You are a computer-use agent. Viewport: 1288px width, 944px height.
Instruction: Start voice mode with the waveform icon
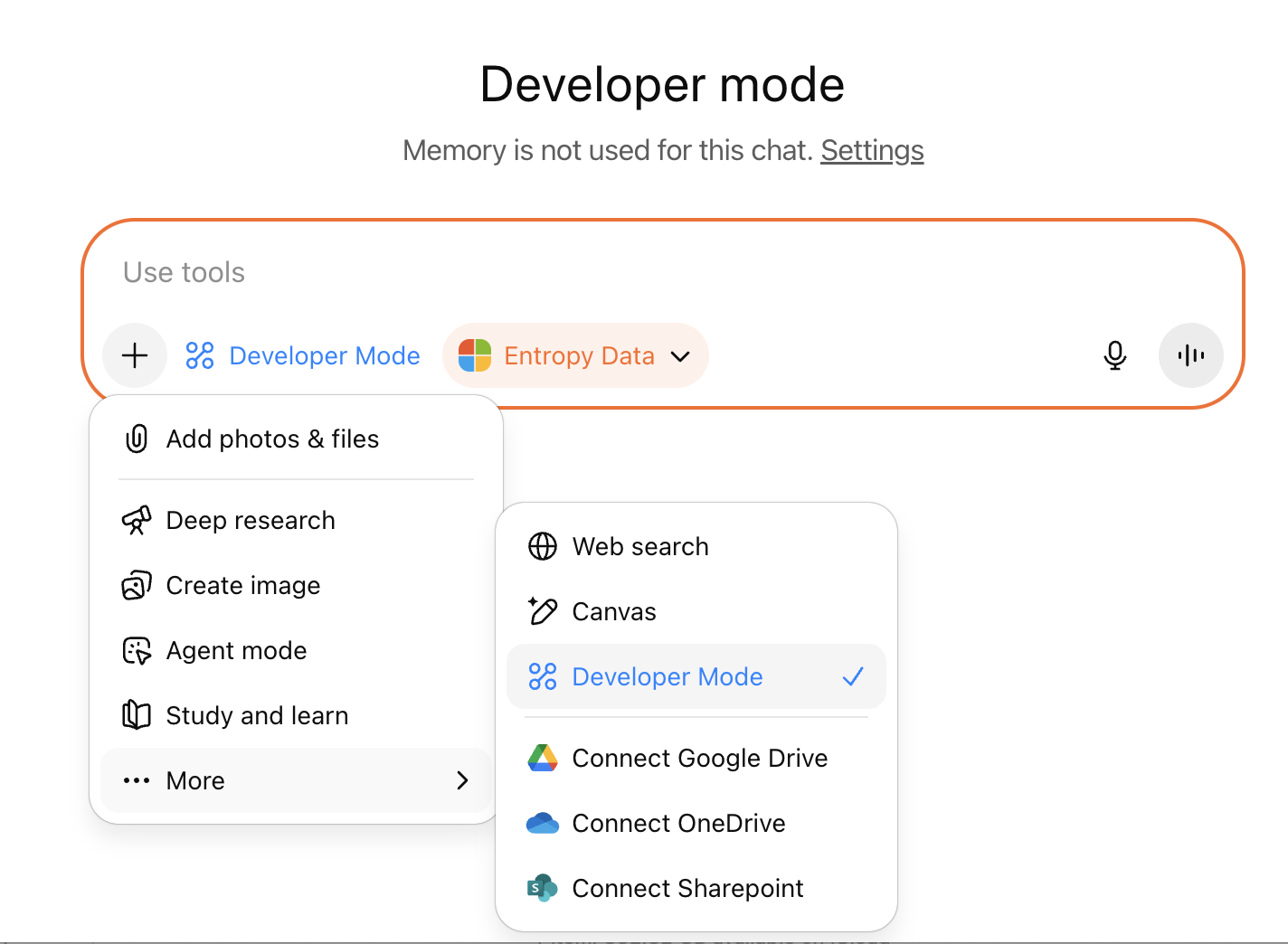pyautogui.click(x=1190, y=355)
